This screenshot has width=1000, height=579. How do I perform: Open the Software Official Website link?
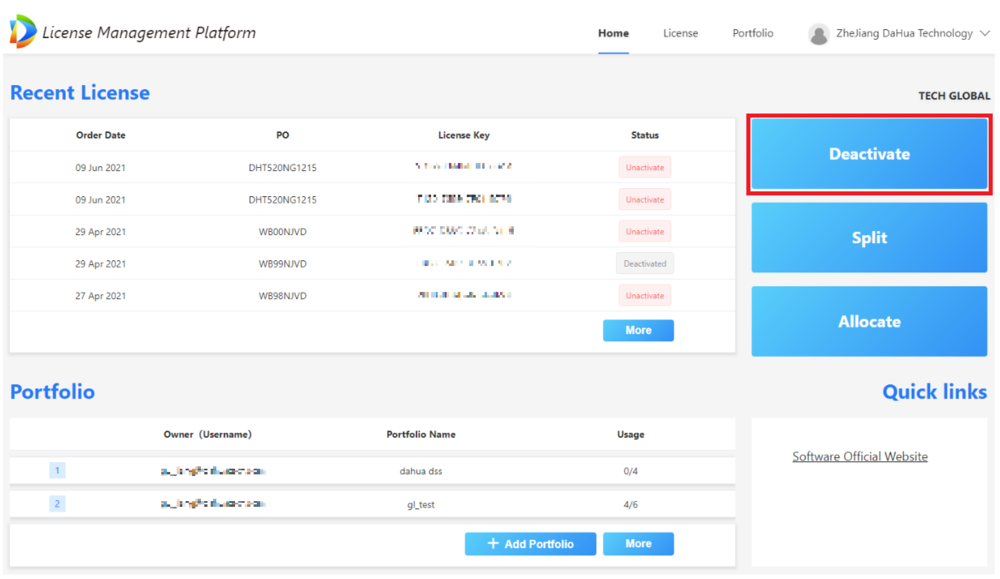click(860, 456)
